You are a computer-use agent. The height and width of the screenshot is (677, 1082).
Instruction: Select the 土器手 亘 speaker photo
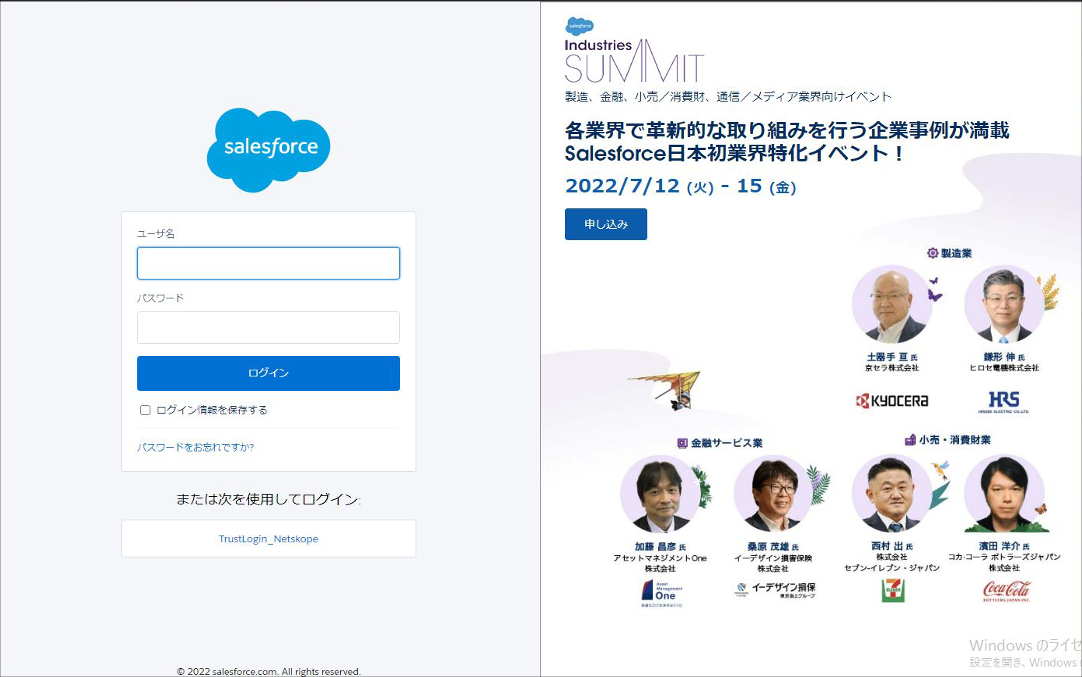pyautogui.click(x=892, y=304)
